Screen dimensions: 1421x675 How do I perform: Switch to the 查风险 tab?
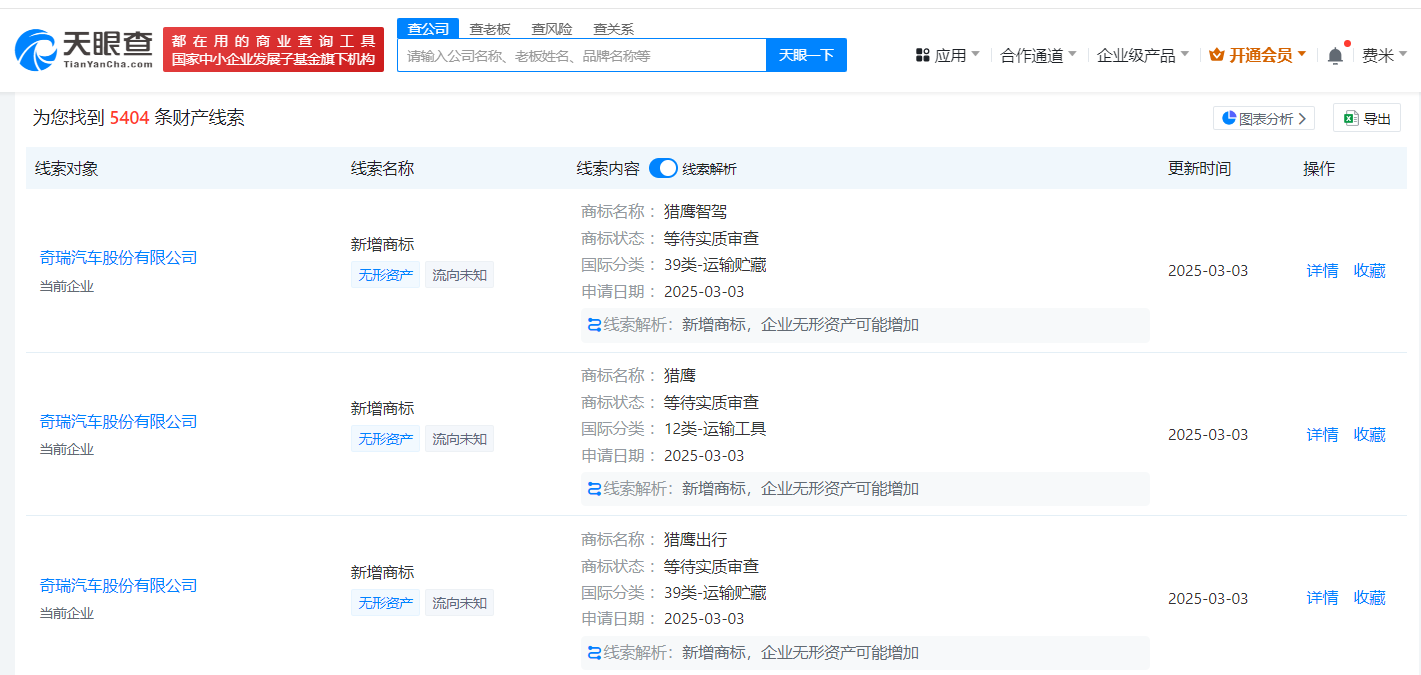(552, 29)
